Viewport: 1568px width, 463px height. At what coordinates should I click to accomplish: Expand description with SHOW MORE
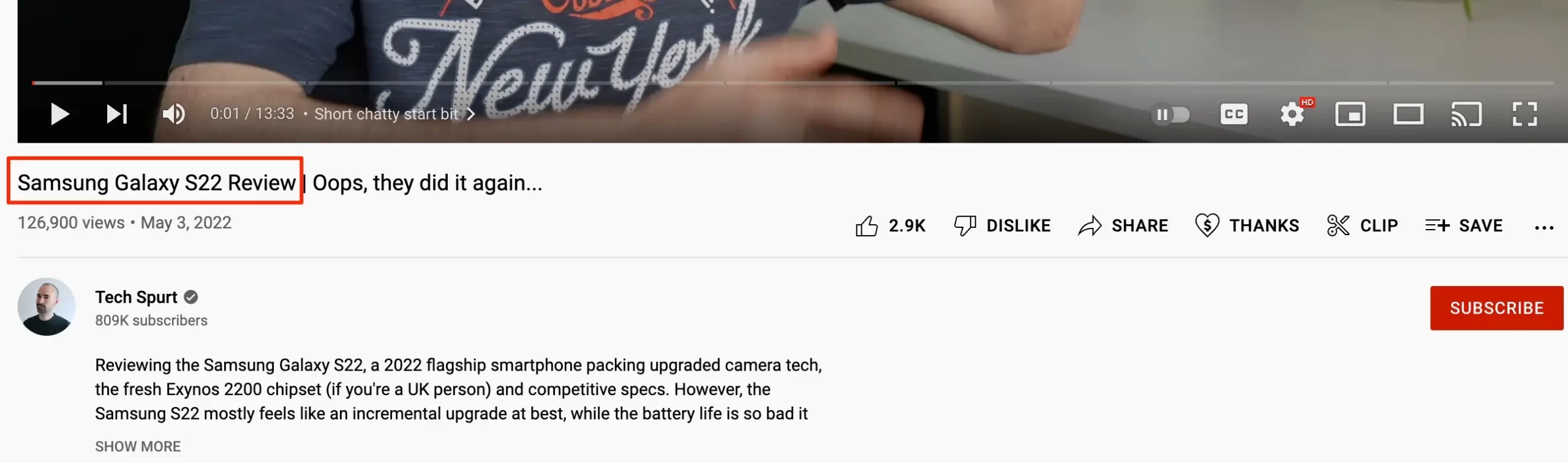point(138,446)
